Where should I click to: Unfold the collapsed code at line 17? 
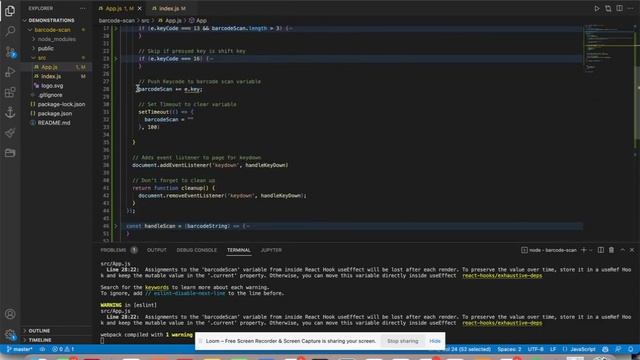[116, 28]
